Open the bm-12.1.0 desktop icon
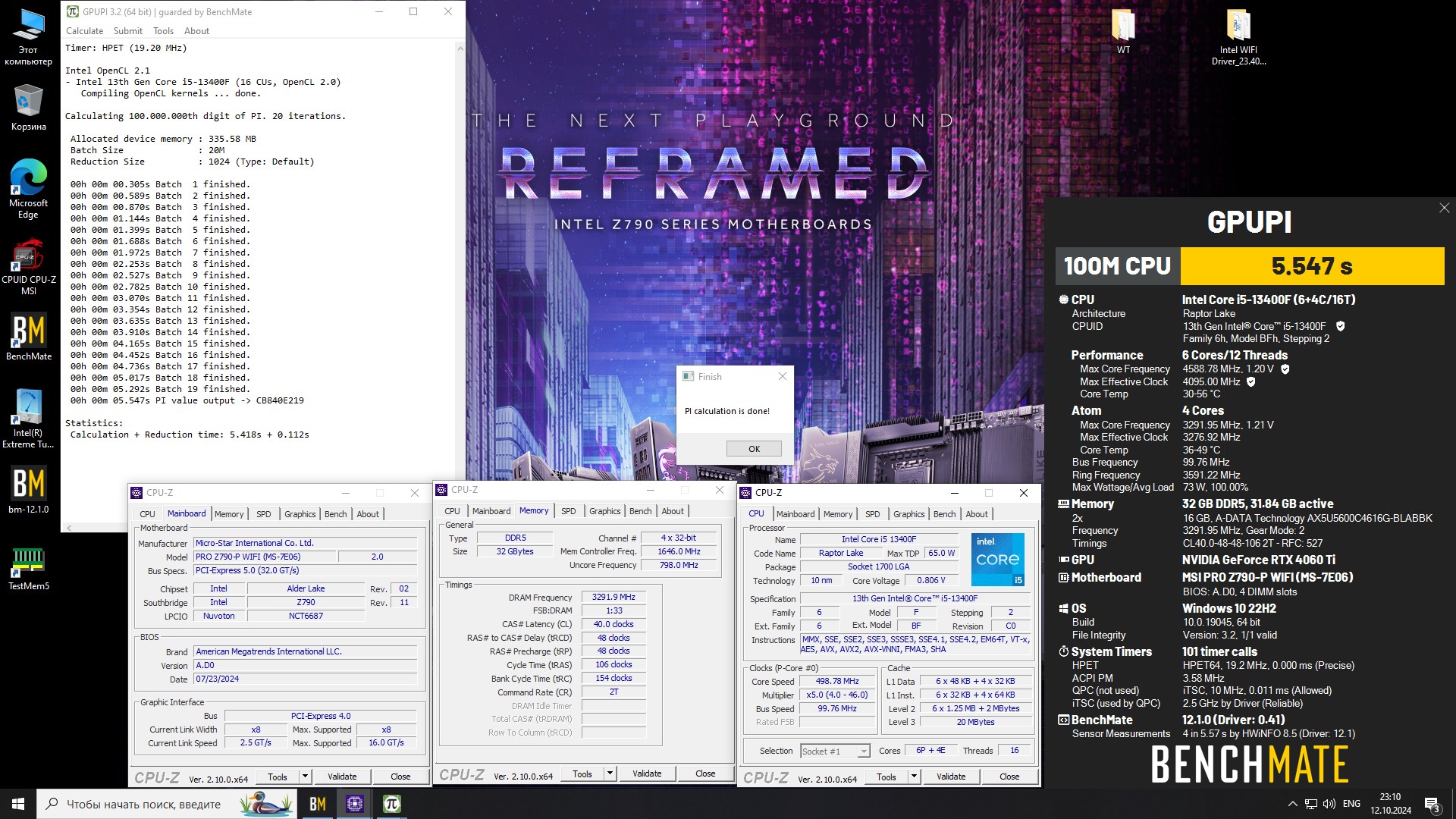Image resolution: width=1456 pixels, height=819 pixels. pos(28,491)
